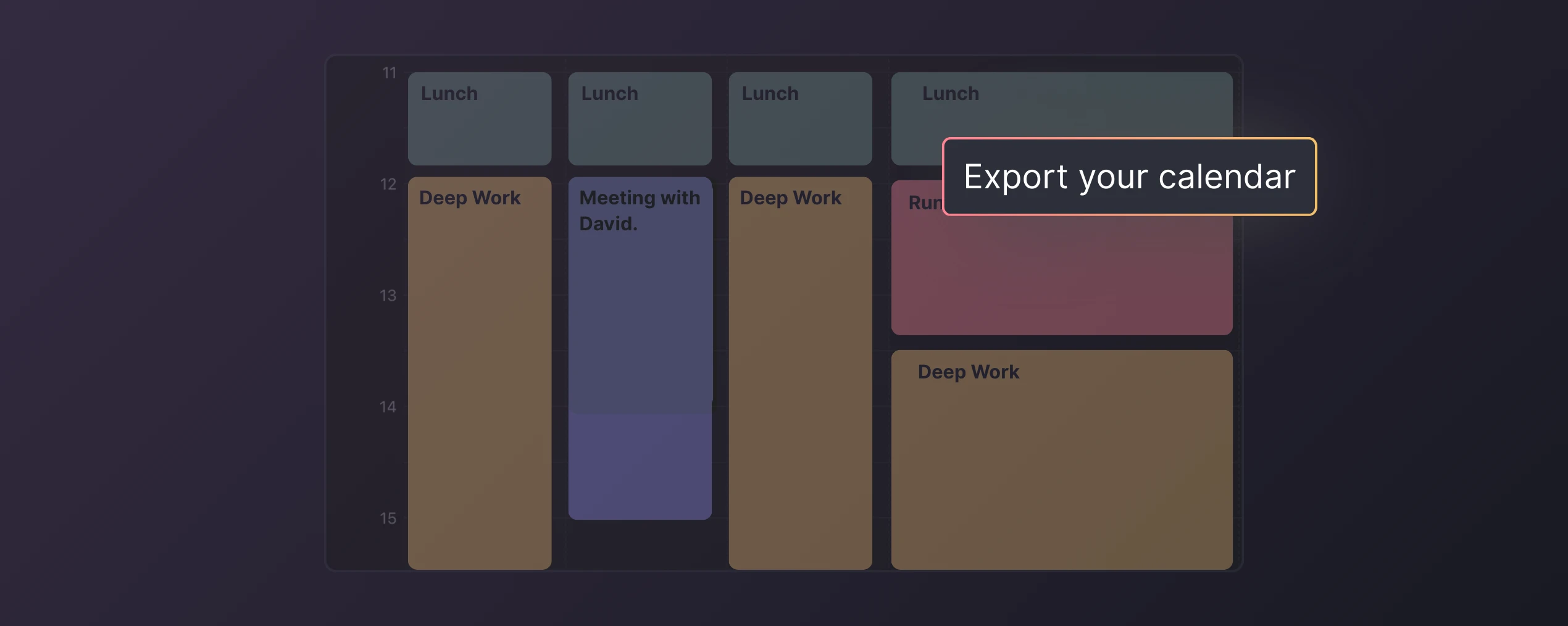Viewport: 1568px width, 626px height.
Task: Click the 11 hour label
Action: click(390, 72)
